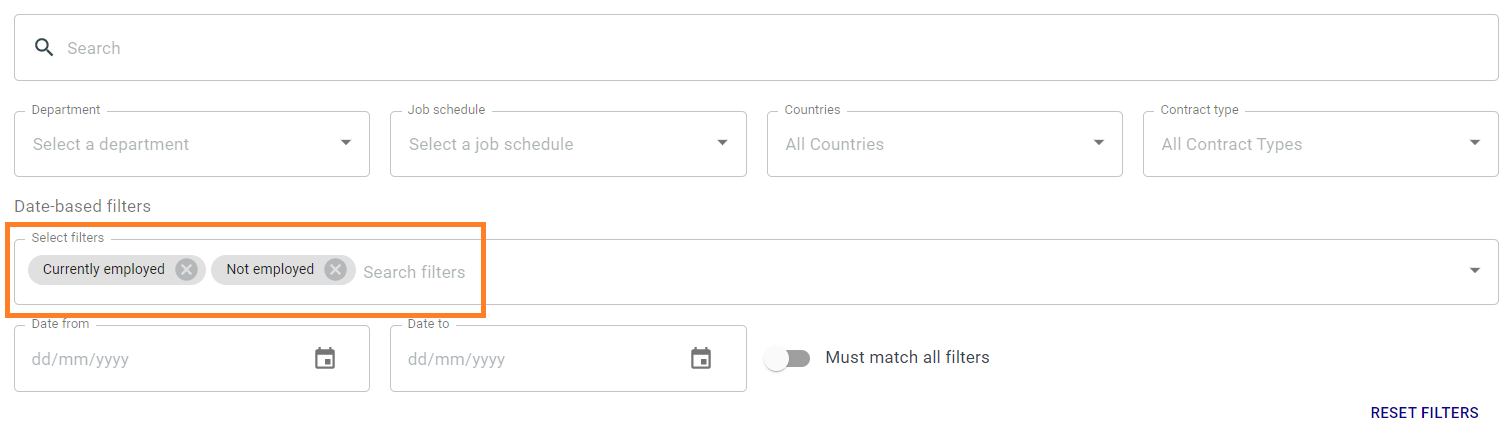Click the magnifying glass search icon
The height and width of the screenshot is (439, 1505).
(43, 48)
